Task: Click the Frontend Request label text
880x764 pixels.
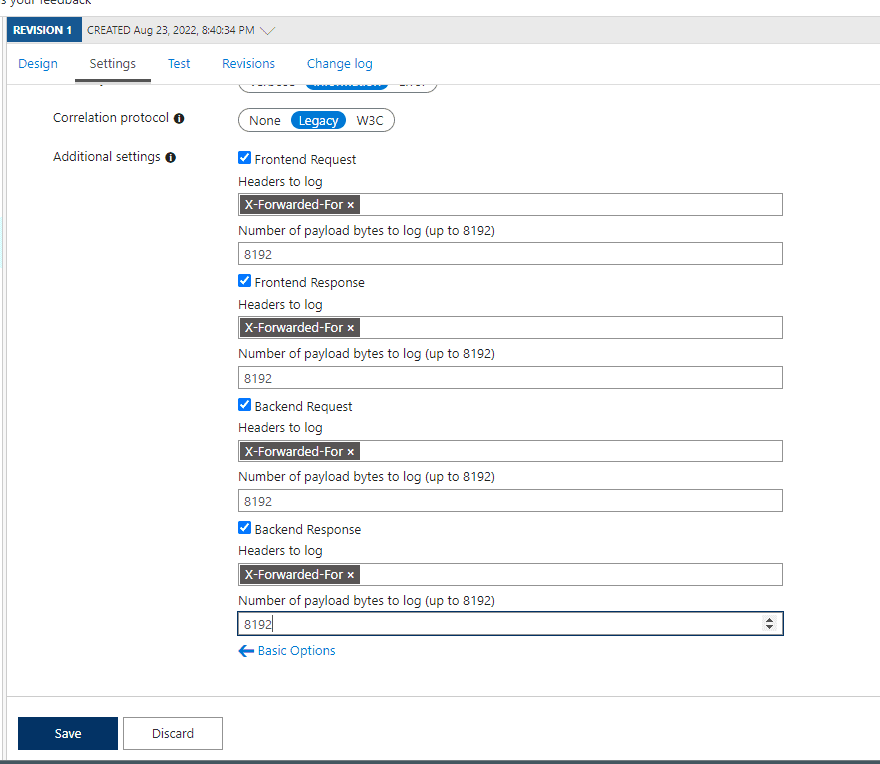Action: 305,159
